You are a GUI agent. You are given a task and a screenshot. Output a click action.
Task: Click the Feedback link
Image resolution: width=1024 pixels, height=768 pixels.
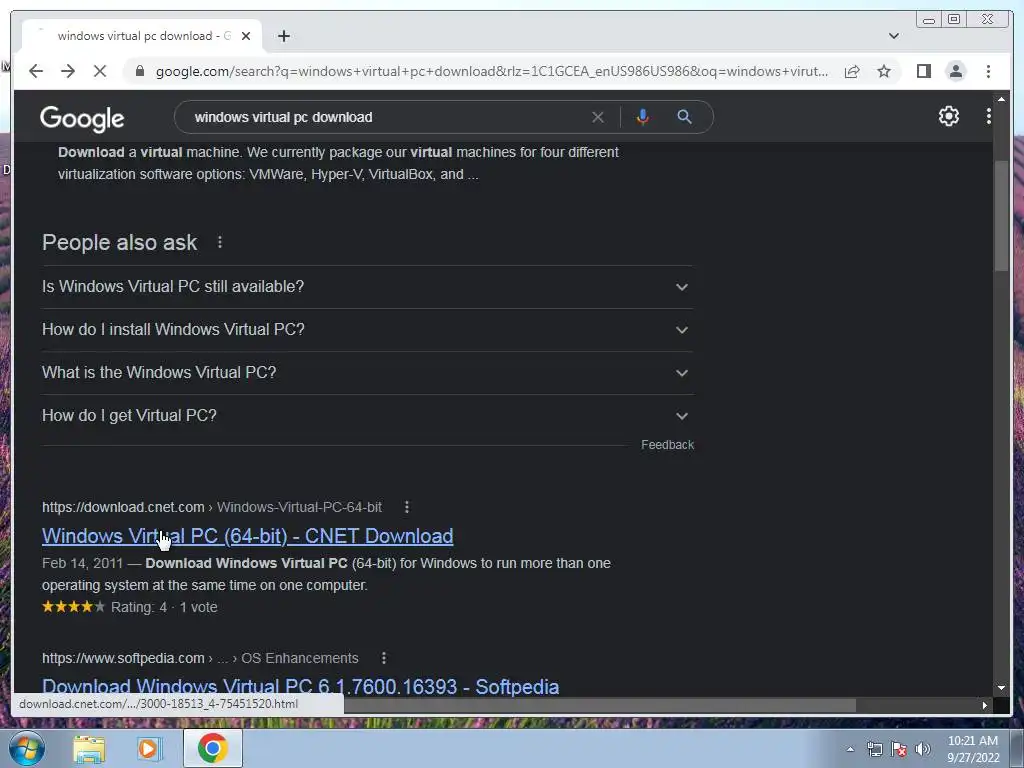pyautogui.click(x=667, y=445)
